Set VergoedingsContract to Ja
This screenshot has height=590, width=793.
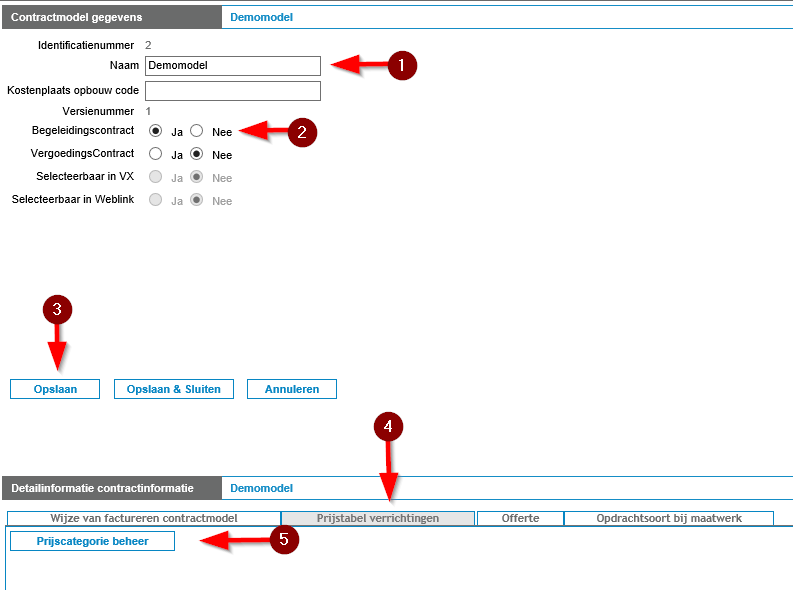coord(155,154)
